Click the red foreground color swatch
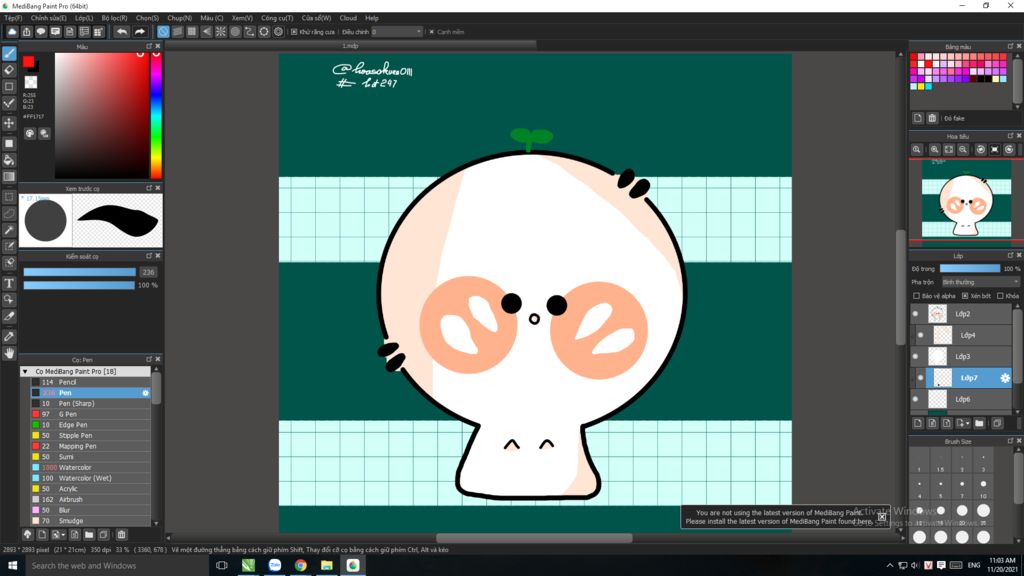Image resolution: width=1024 pixels, height=576 pixels. [x=28, y=61]
